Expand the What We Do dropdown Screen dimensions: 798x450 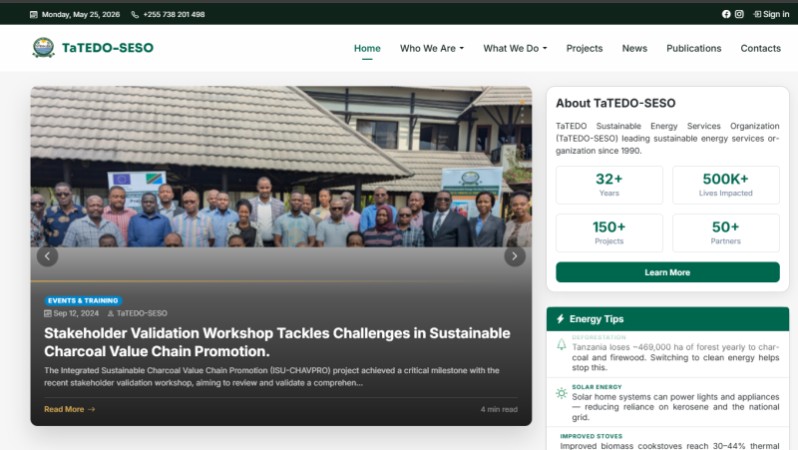(515, 48)
